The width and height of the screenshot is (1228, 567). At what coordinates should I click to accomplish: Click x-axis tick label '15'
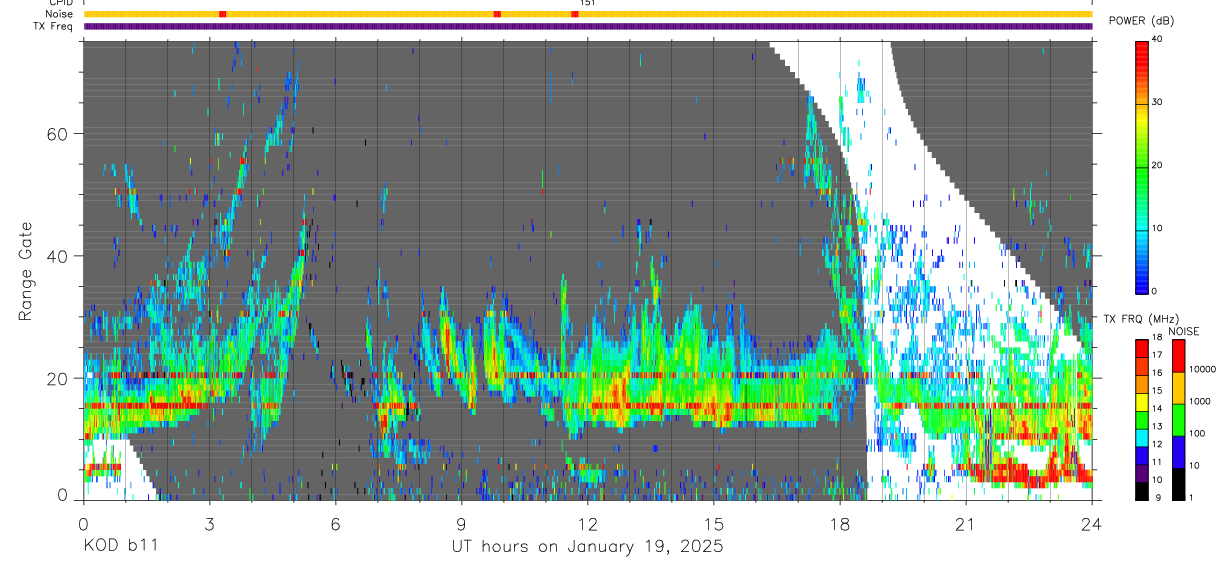(713, 524)
